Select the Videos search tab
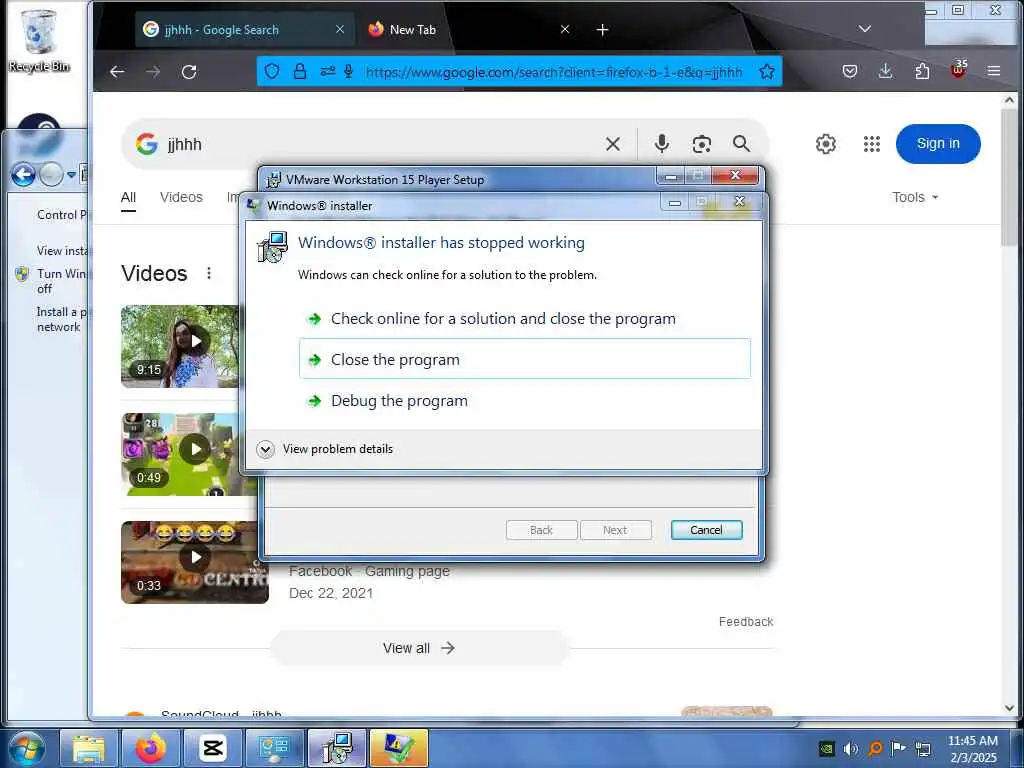This screenshot has width=1024, height=768. tap(182, 197)
